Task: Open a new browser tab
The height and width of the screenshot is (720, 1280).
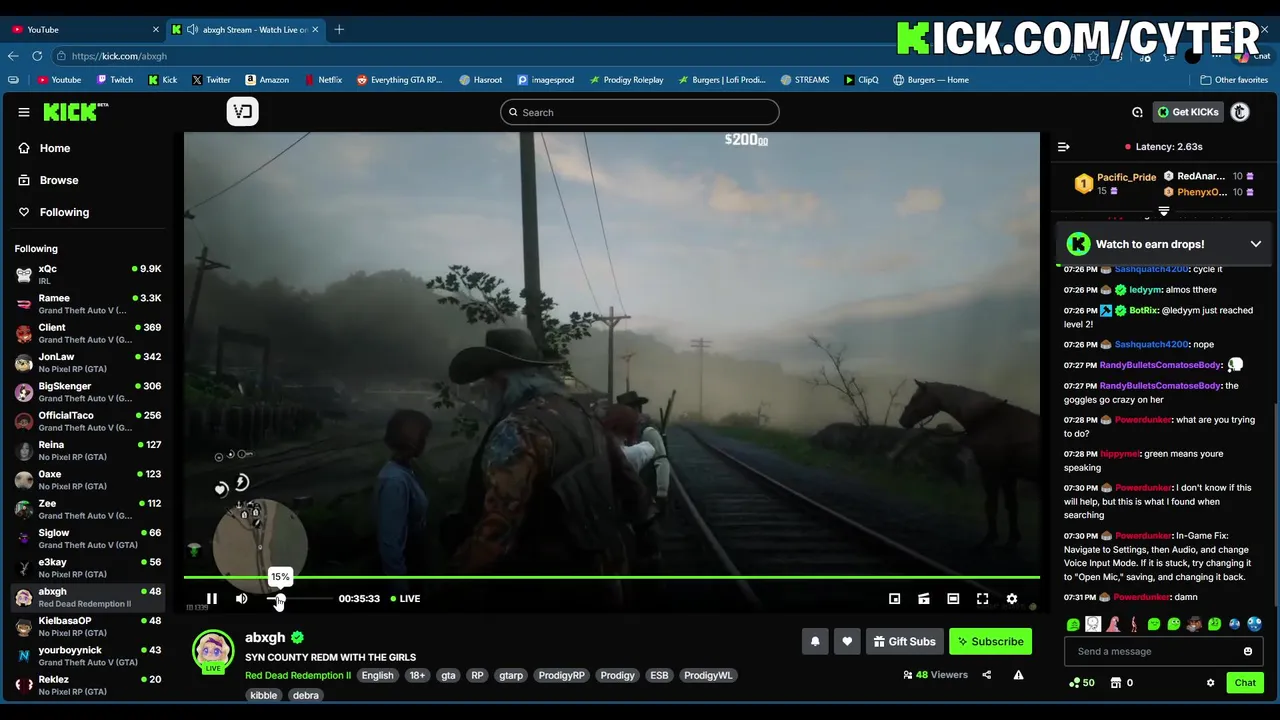Action: [339, 29]
